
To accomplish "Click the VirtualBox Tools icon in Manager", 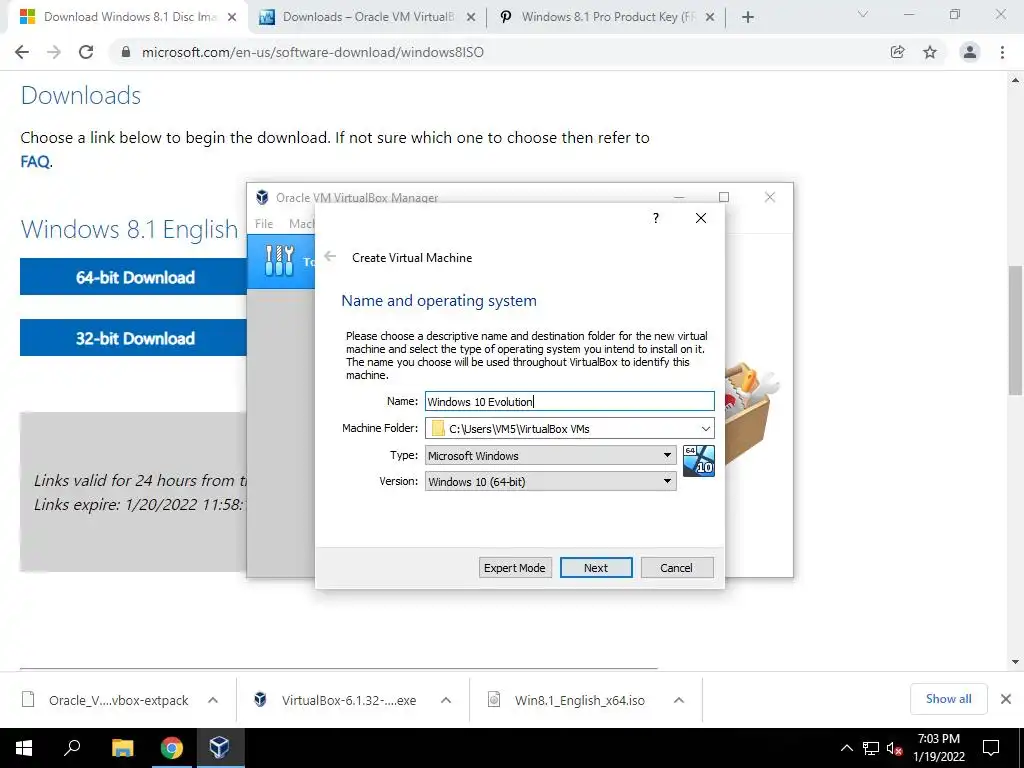I will click(x=280, y=261).
